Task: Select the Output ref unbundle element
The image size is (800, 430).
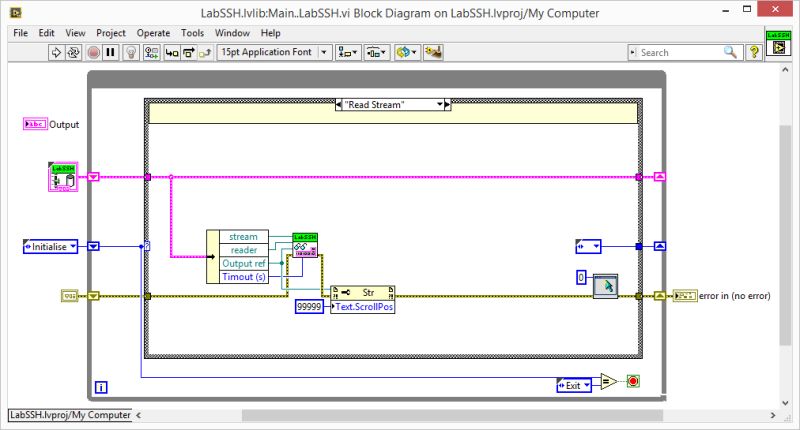Action: coord(243,263)
